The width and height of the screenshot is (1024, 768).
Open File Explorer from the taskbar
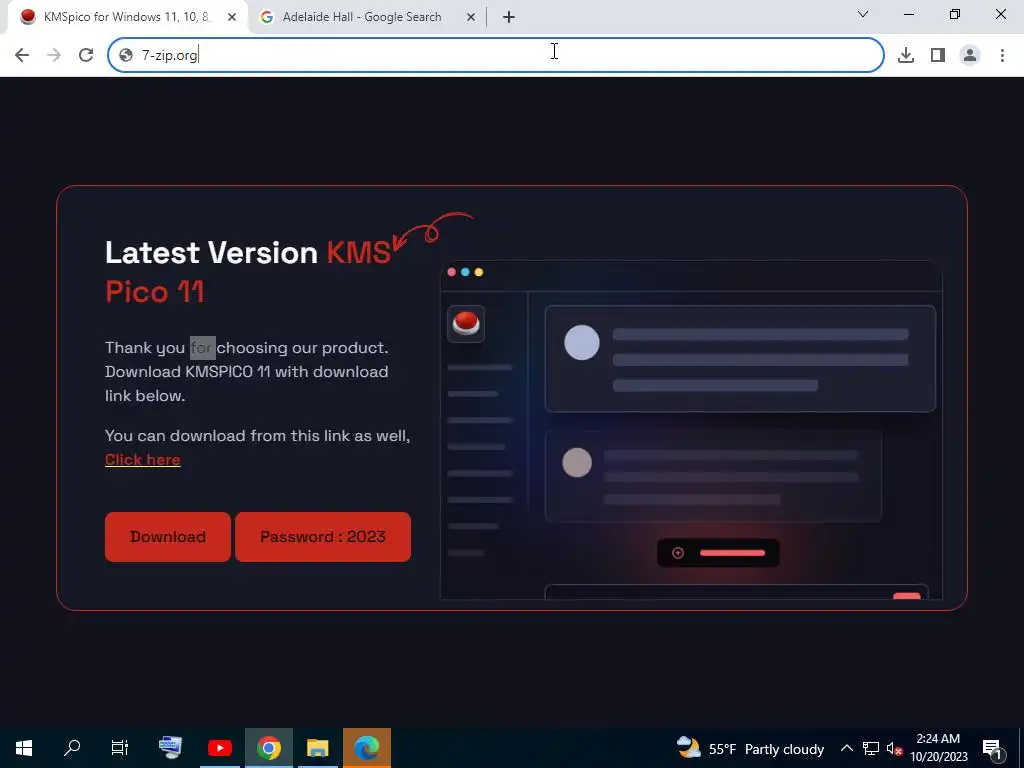click(317, 748)
